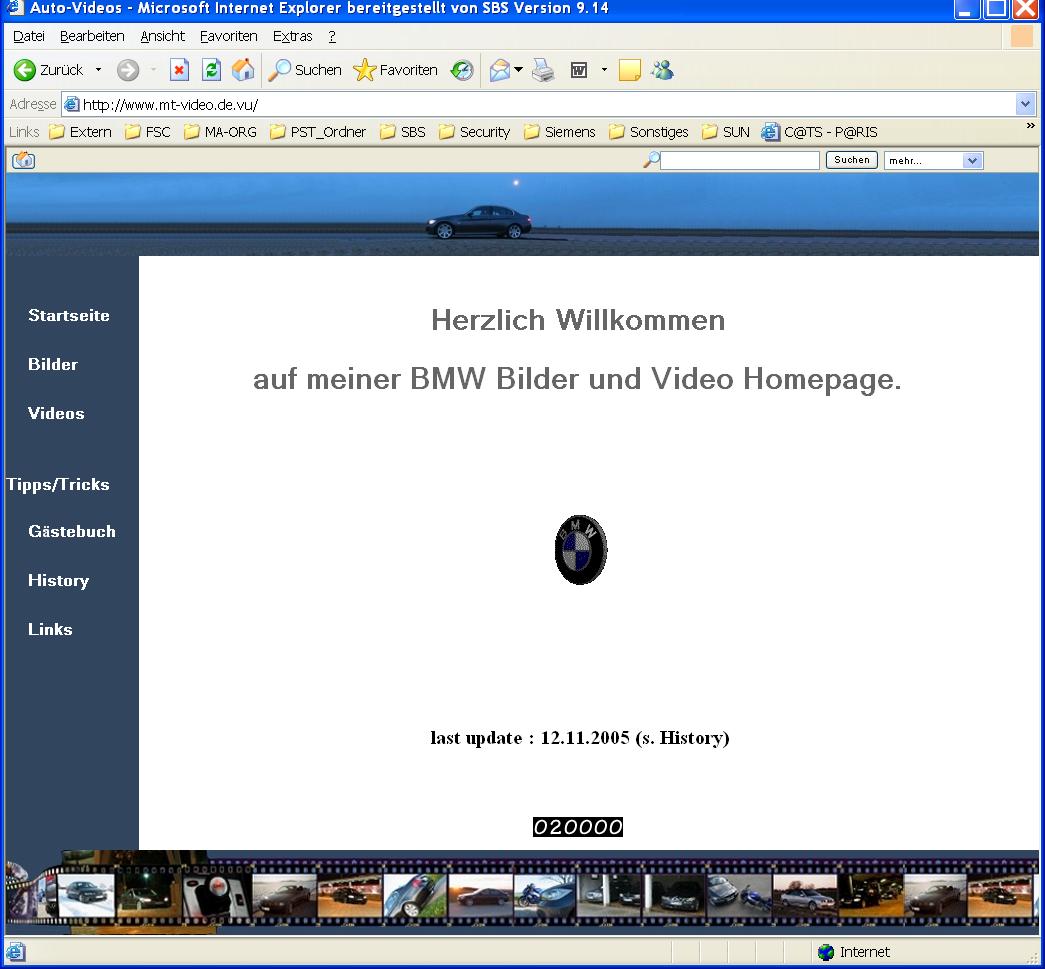Click the last update date text
This screenshot has width=1045, height=969.
coord(580,738)
